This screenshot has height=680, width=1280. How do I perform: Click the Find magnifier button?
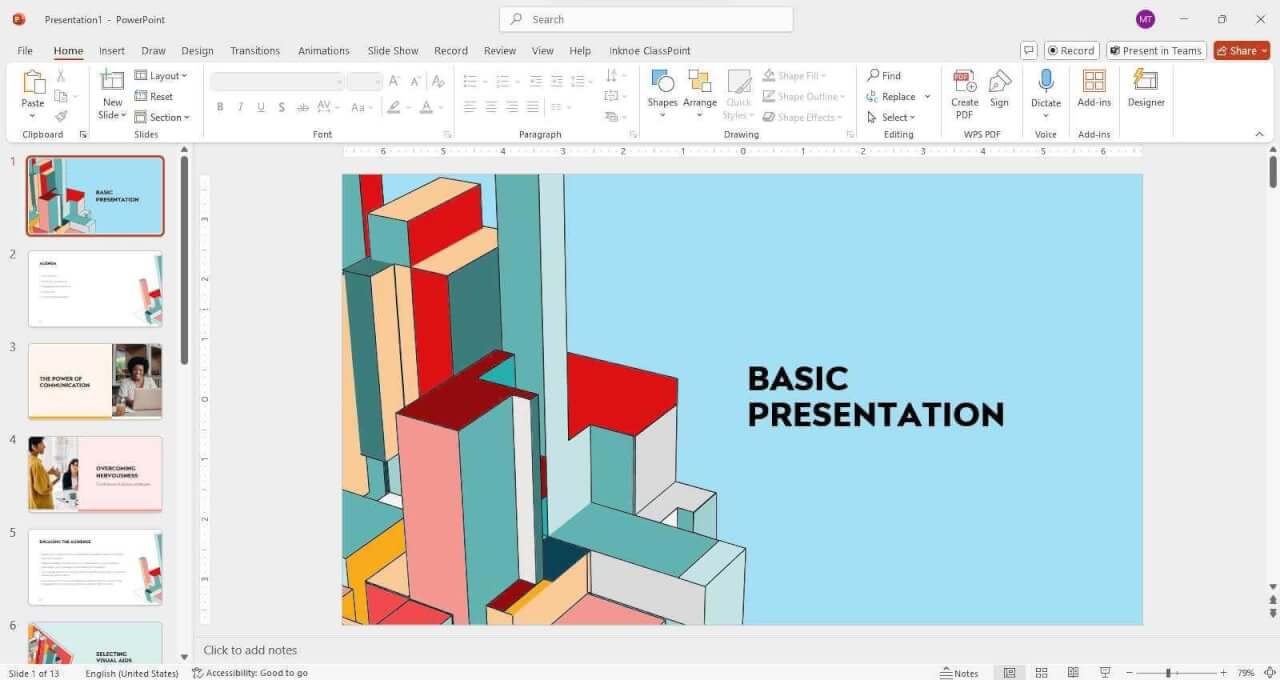point(884,76)
